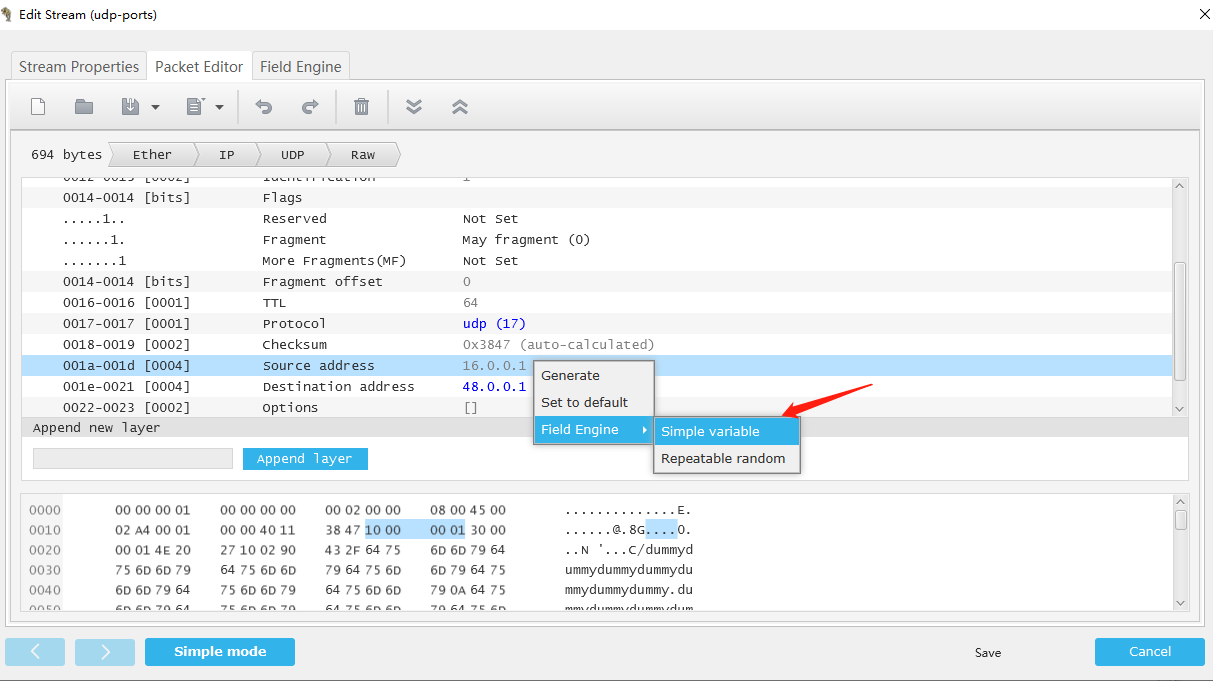The width and height of the screenshot is (1213, 681).
Task: Redo the last packet edit
Action: pos(310,106)
